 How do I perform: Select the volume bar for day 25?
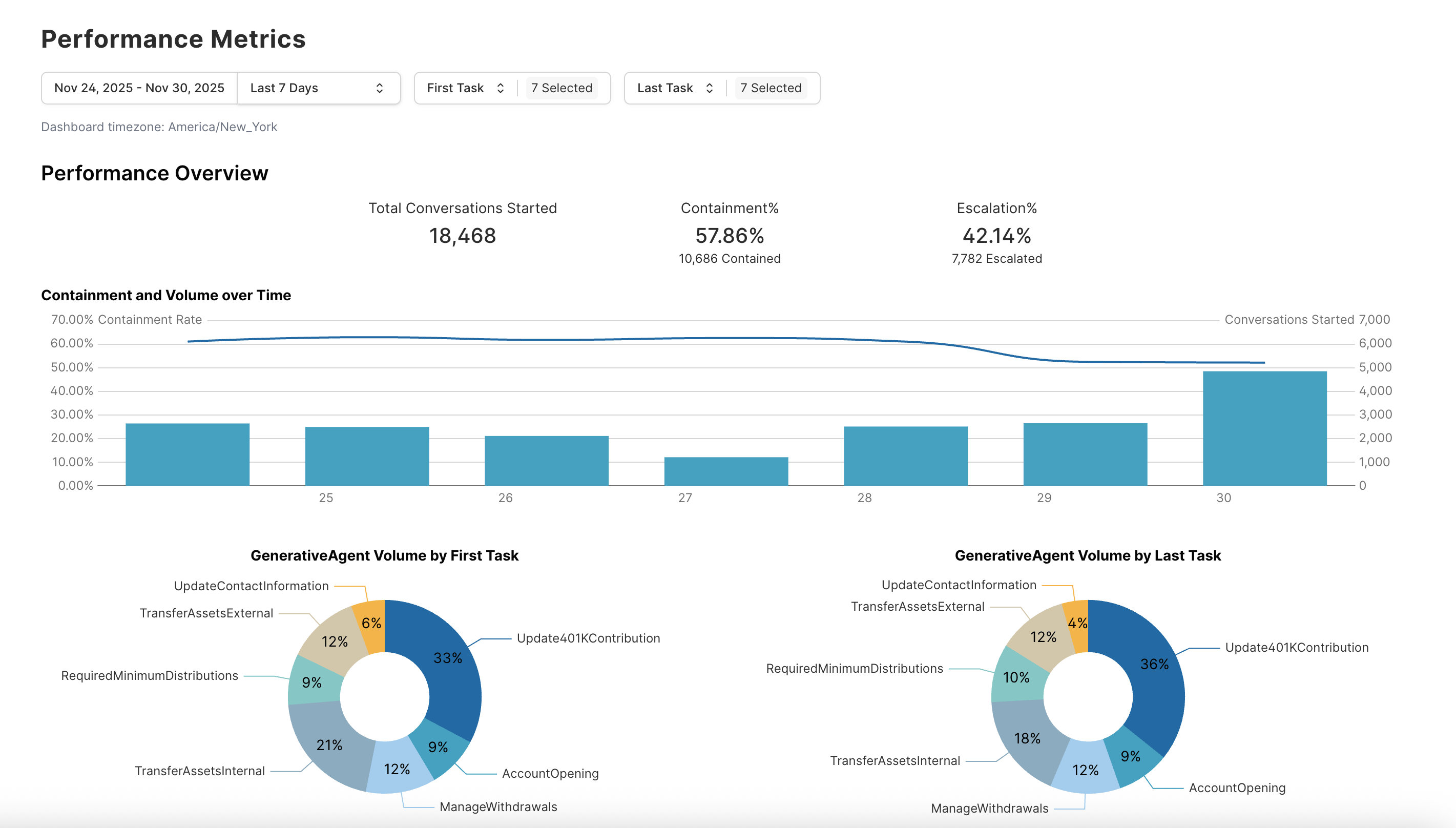(x=367, y=456)
